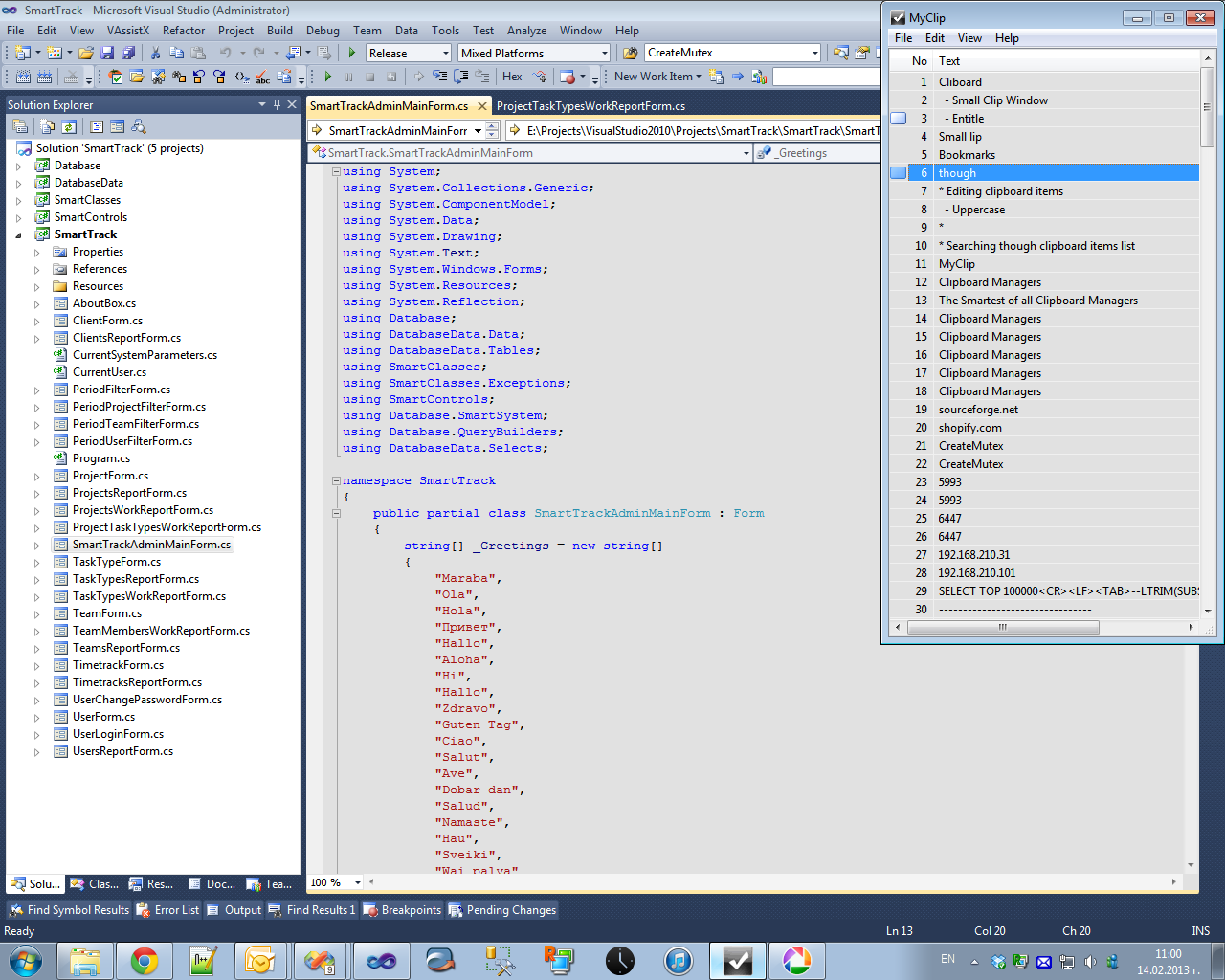Viewport: 1225px width, 980px height.
Task: Check the box beside the "though" clipboard entry
Action: (897, 172)
